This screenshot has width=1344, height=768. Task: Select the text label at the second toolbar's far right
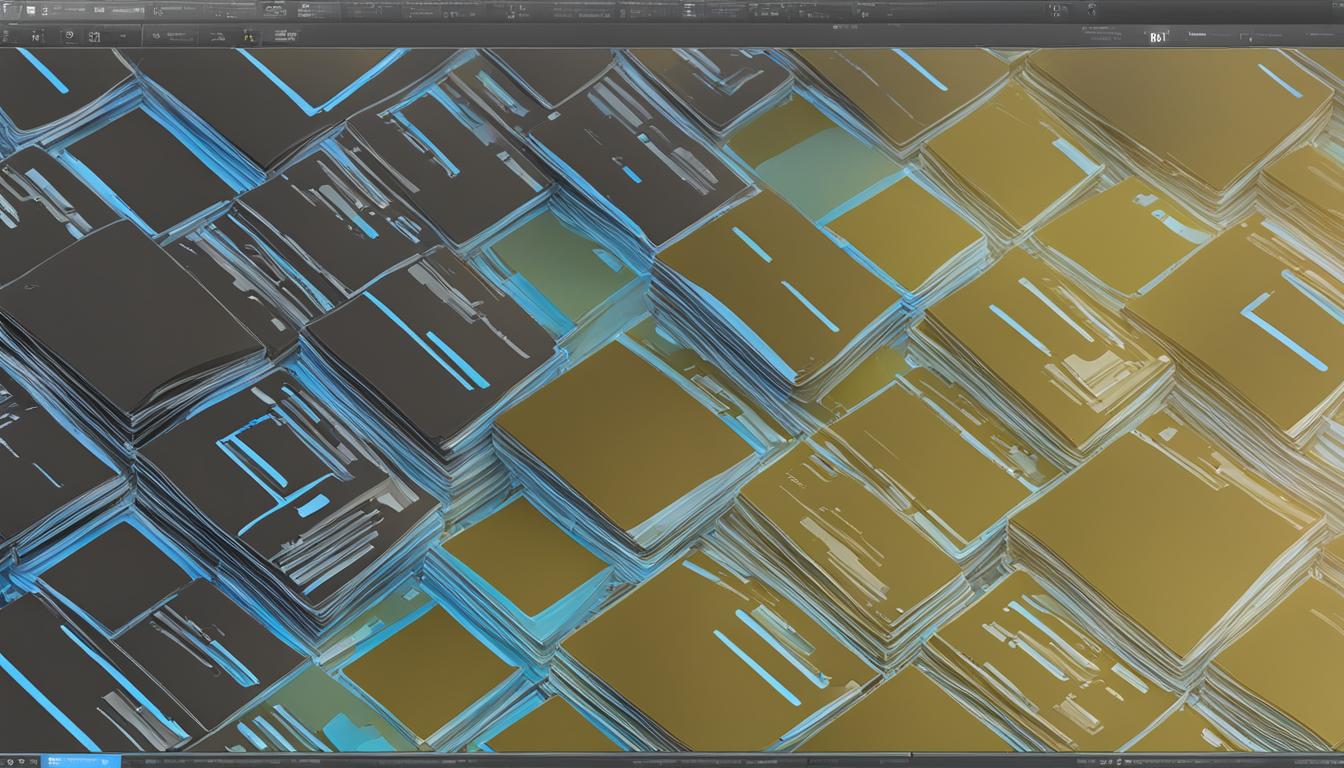click(x=1318, y=36)
